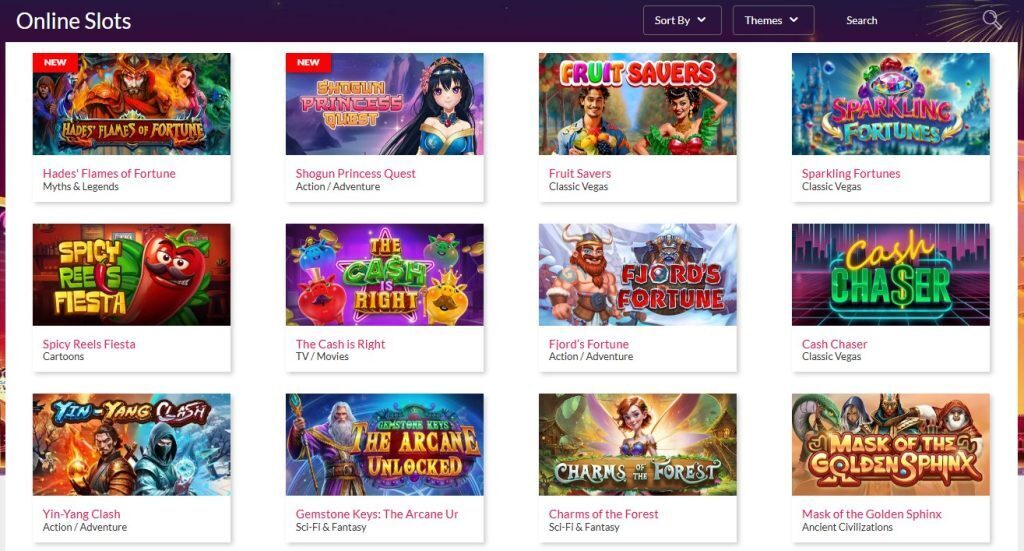Open Hades' Flames of Fortune thumbnail
The width and height of the screenshot is (1024, 551).
click(131, 104)
